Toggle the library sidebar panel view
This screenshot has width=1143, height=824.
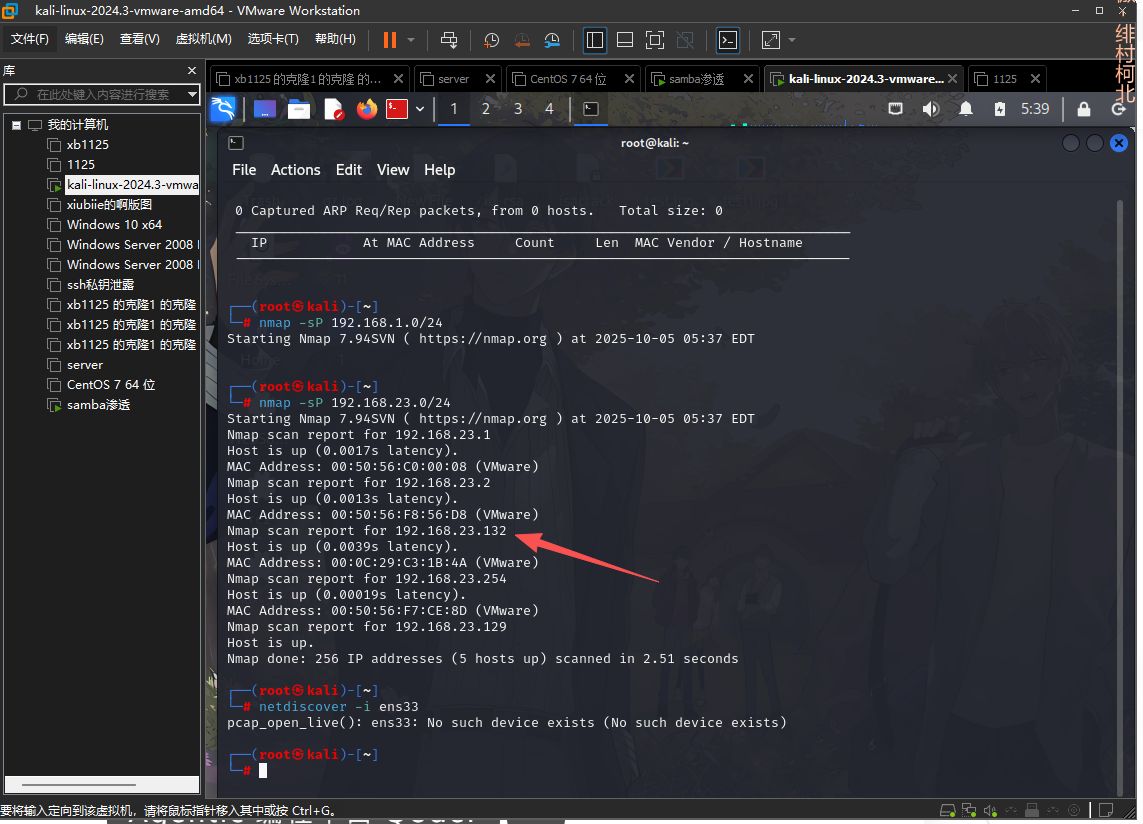595,40
